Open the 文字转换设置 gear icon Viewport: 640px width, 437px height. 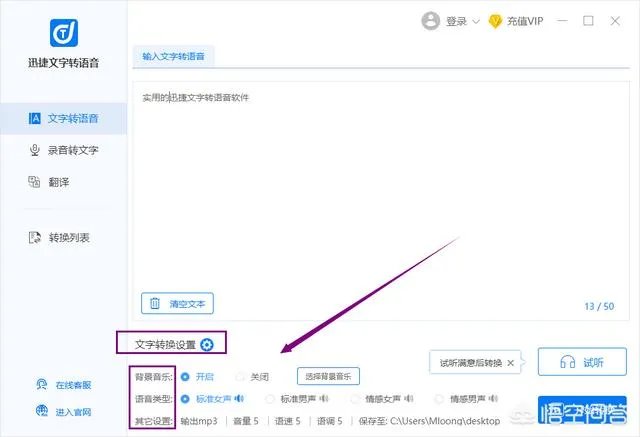click(207, 345)
